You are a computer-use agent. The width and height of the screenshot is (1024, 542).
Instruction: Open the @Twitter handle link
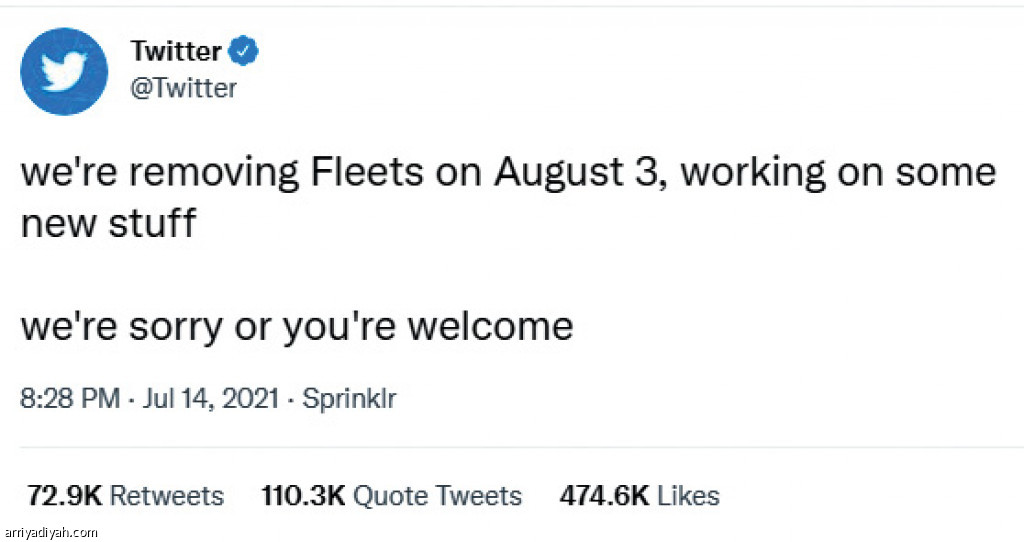pos(184,88)
